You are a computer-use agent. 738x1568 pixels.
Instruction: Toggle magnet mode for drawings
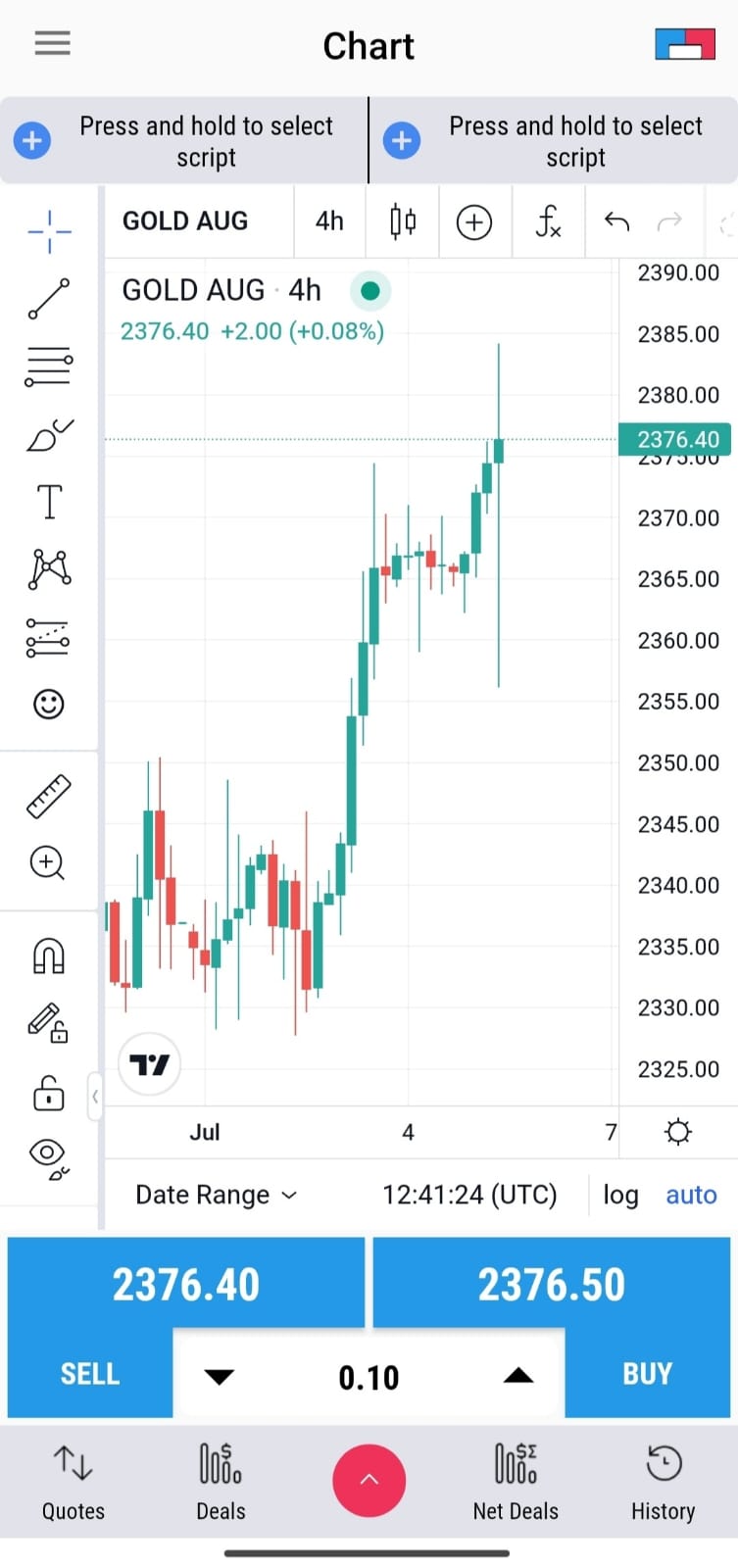pos(49,955)
